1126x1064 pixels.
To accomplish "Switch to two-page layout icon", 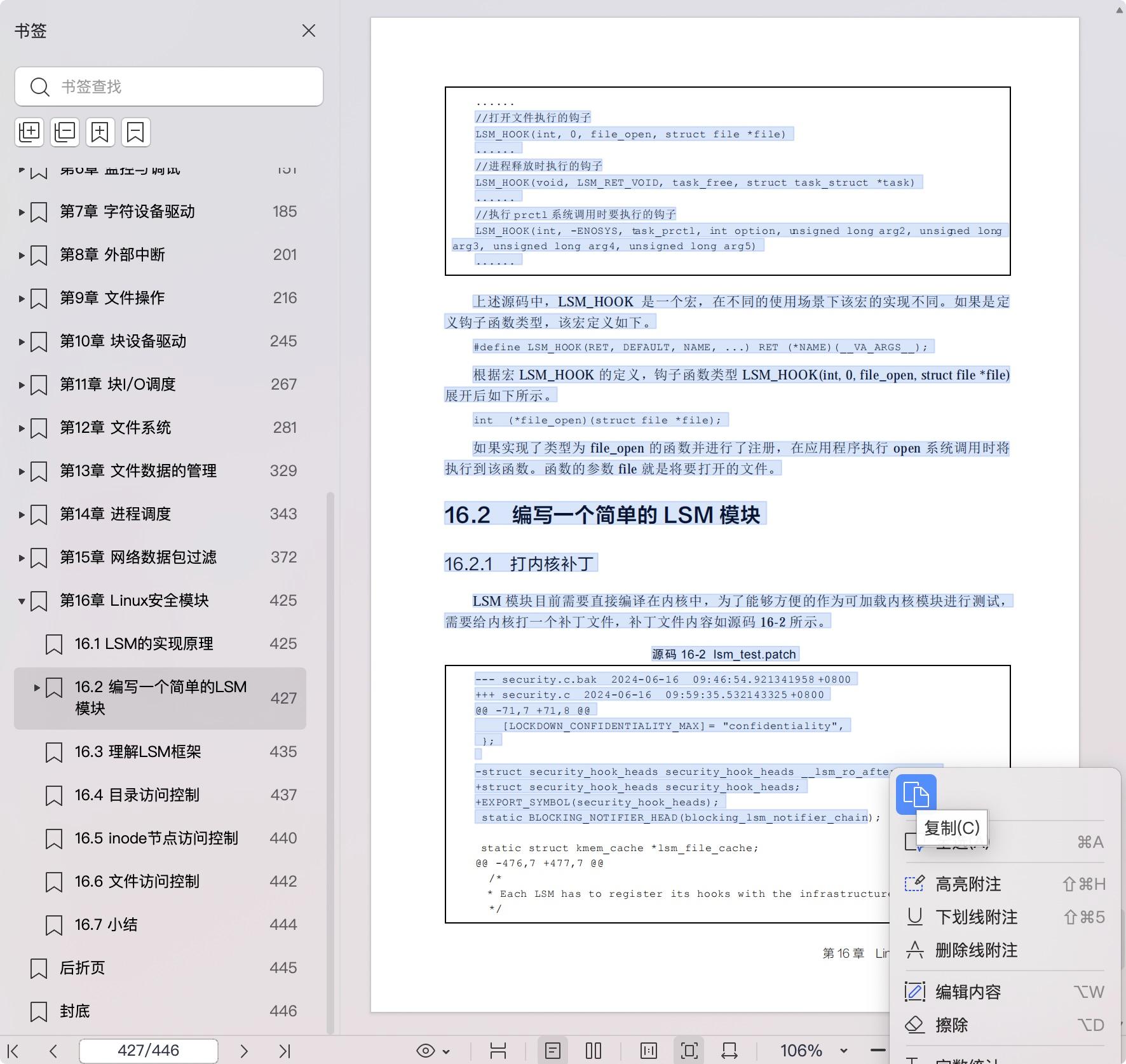I will point(594,1051).
